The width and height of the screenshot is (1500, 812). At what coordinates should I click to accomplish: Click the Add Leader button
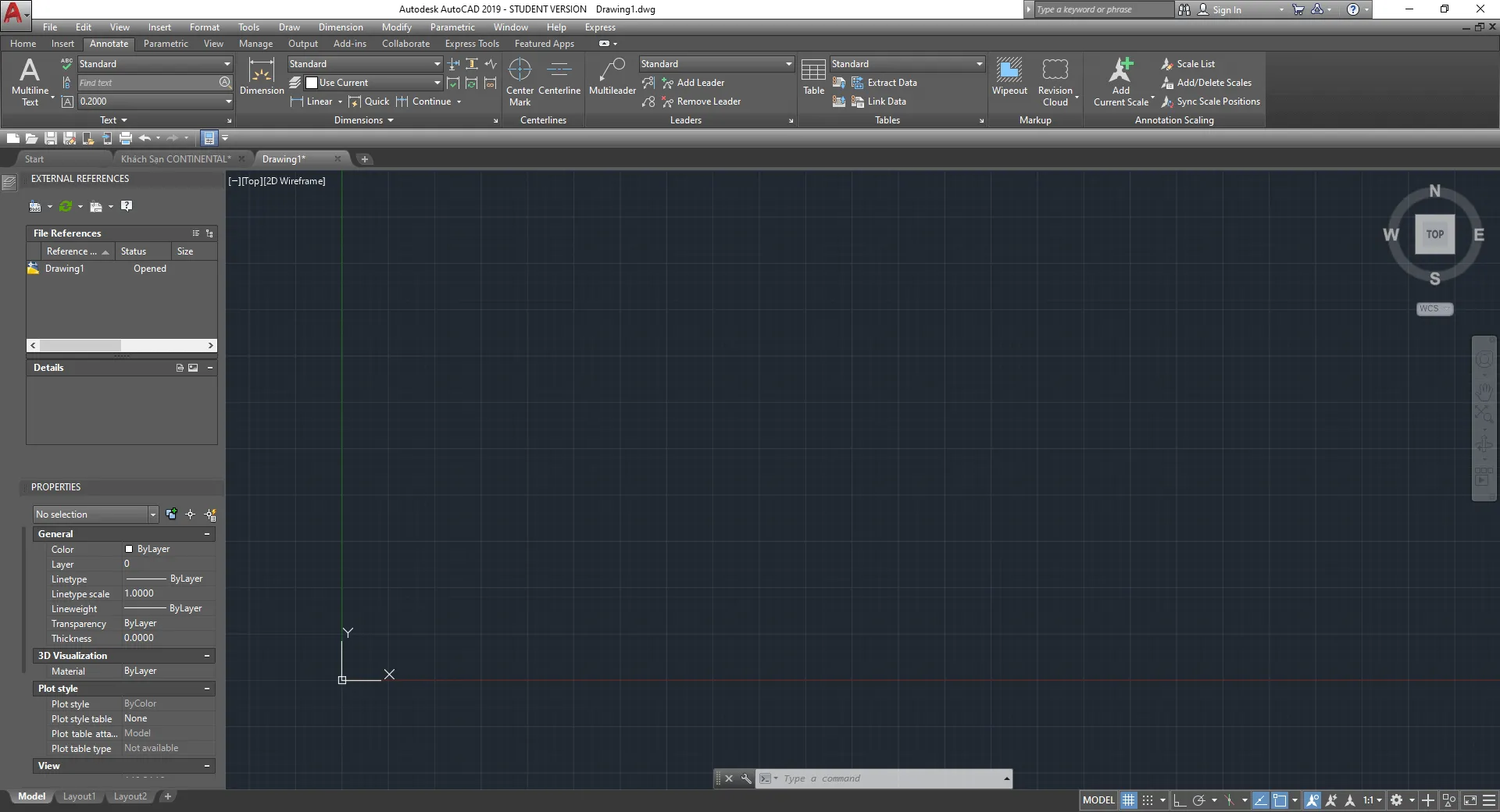[695, 82]
